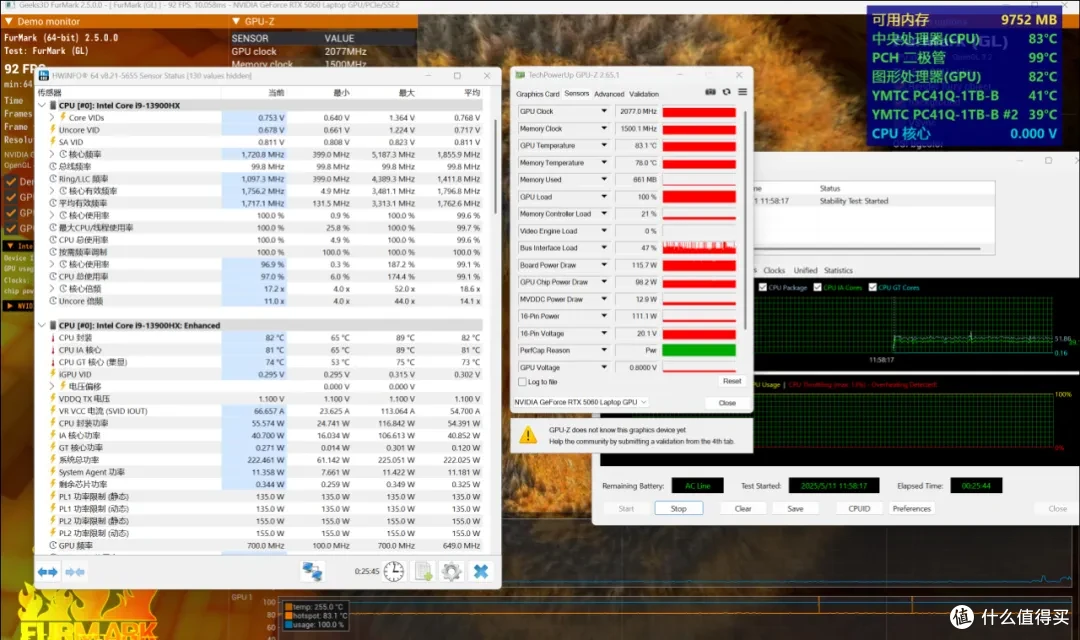
Task: Open GPU Load sensor dropdown arrow
Action: [604, 196]
